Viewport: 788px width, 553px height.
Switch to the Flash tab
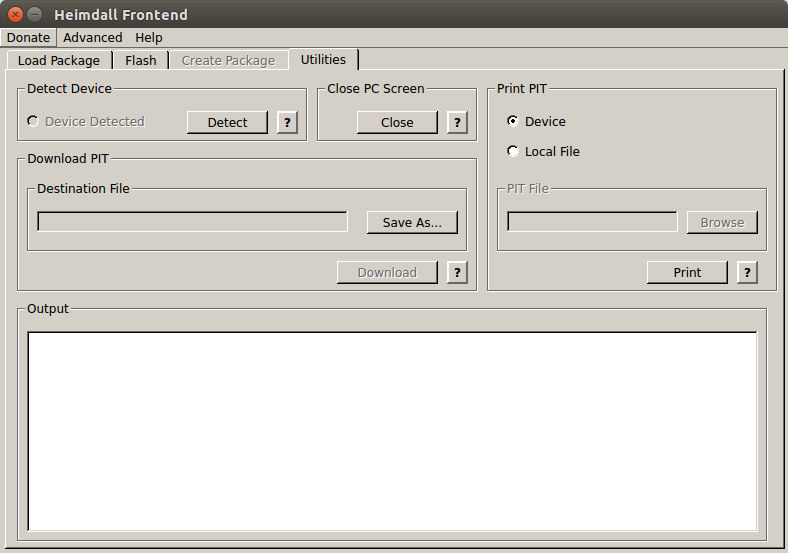(x=141, y=60)
